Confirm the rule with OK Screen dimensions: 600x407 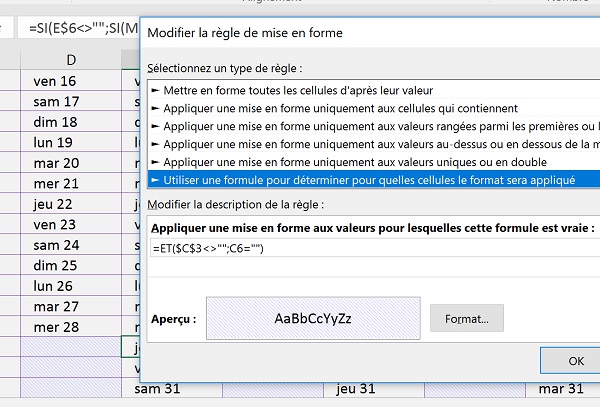572,361
